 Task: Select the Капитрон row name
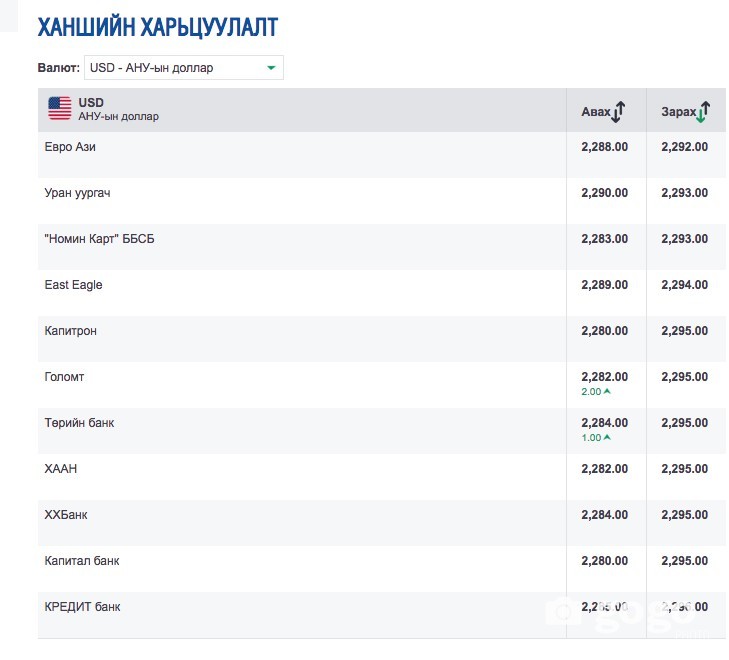point(71,331)
